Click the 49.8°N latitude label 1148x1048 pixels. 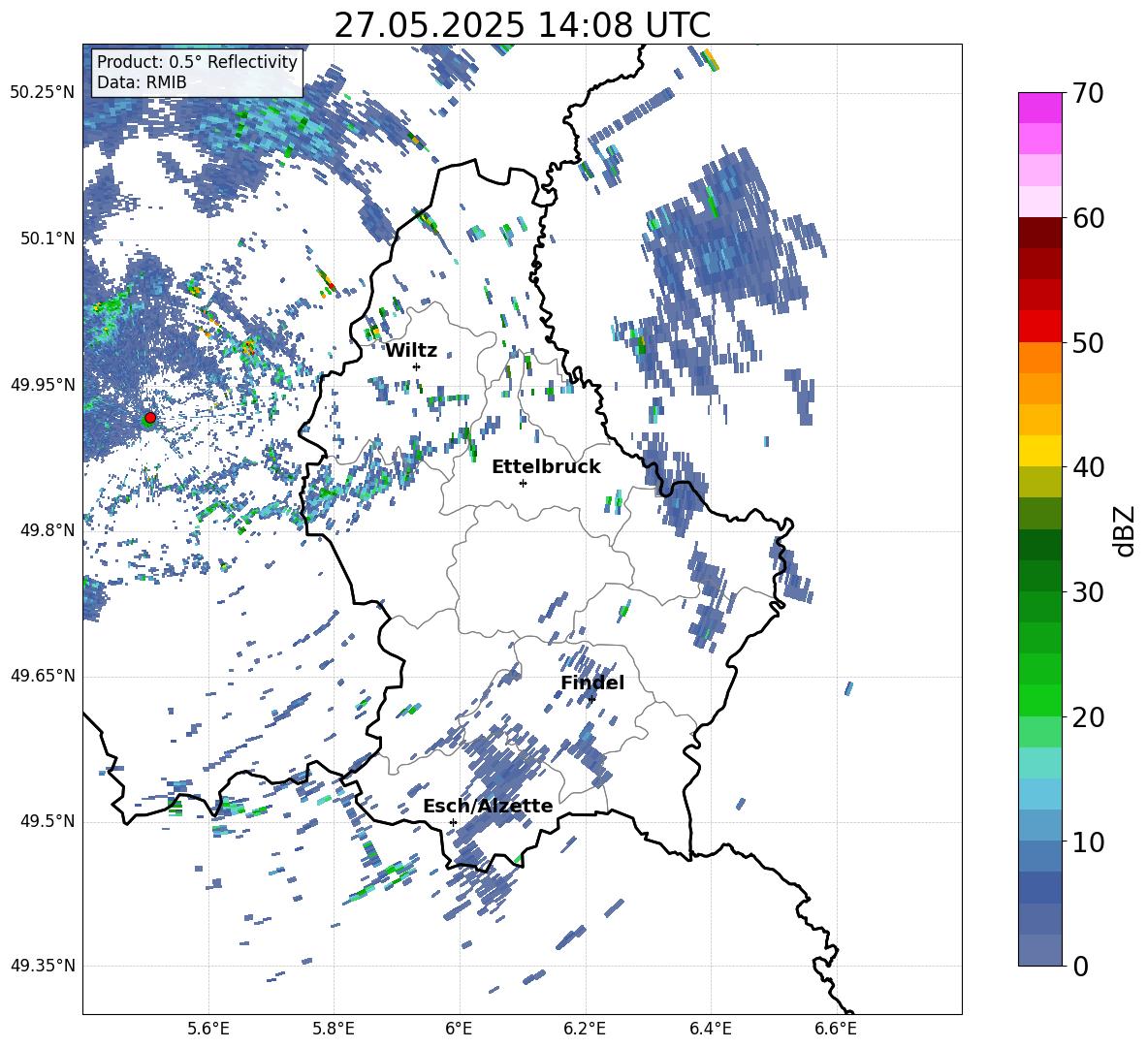pos(47,530)
